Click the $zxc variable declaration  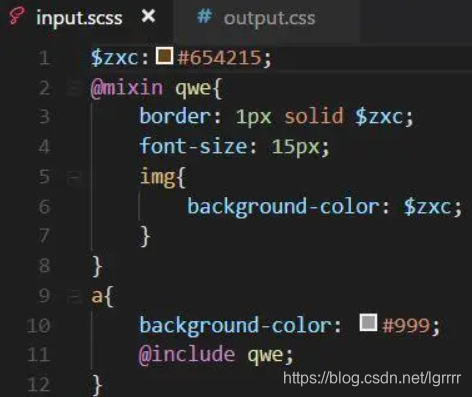(x=115, y=58)
